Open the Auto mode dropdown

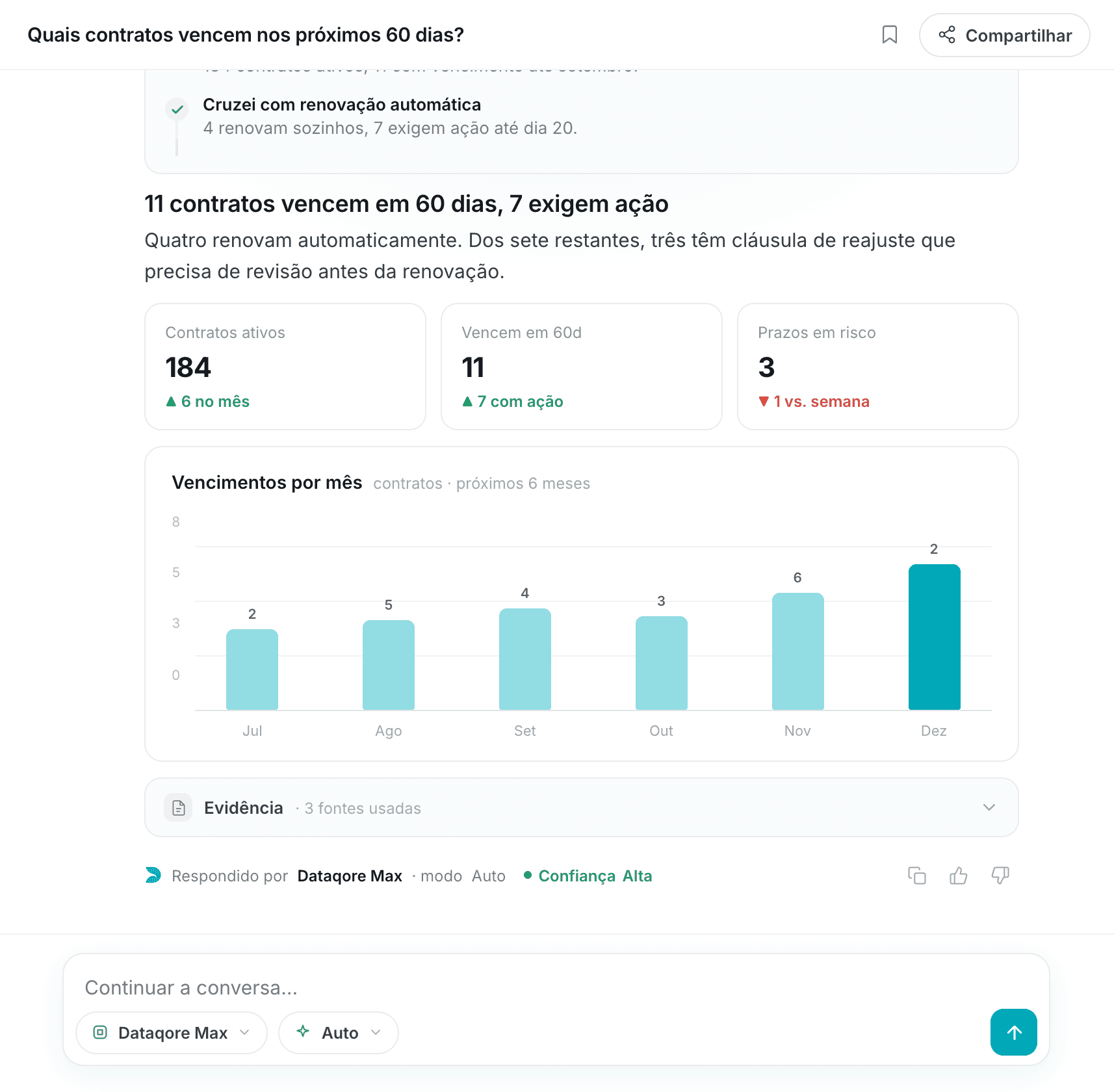pos(338,1032)
